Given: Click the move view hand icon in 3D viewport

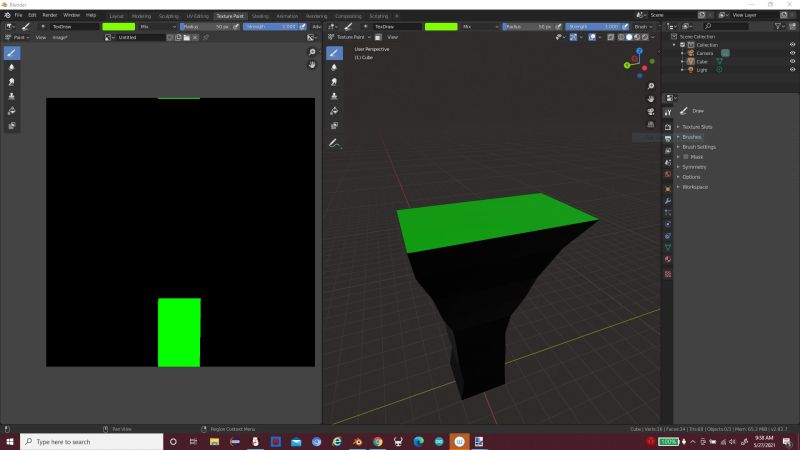Looking at the screenshot, I should click(x=651, y=99).
